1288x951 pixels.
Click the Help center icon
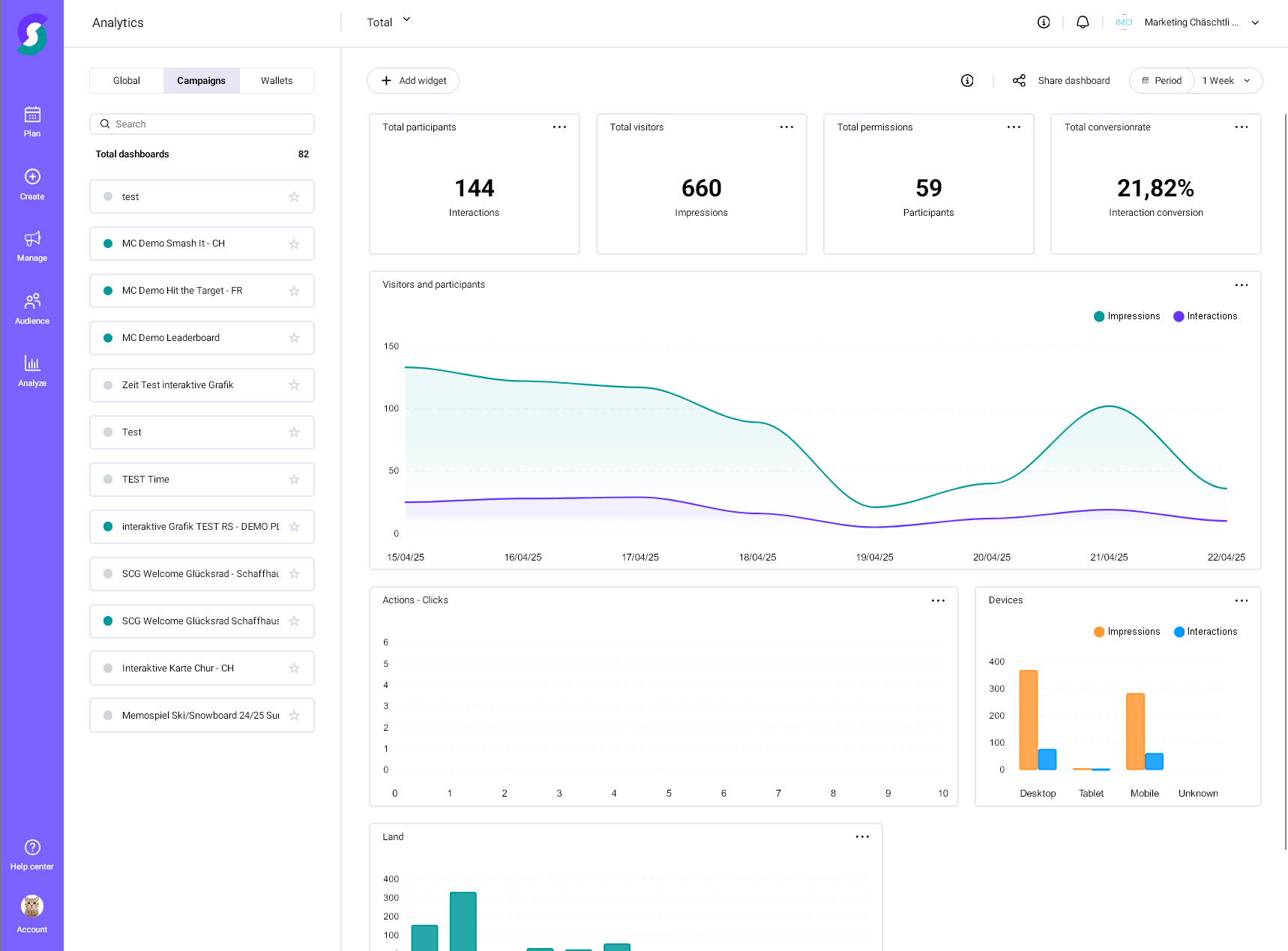pyautogui.click(x=32, y=847)
